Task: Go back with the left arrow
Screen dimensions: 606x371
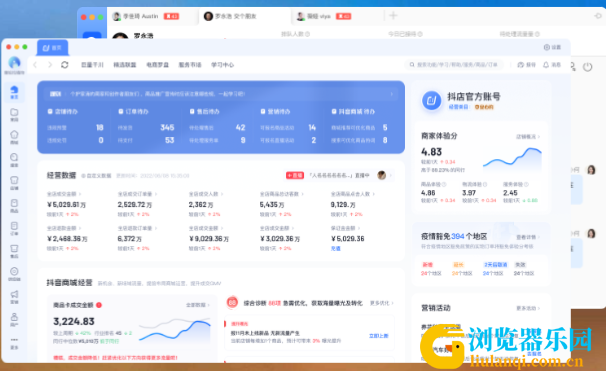Action: point(35,65)
